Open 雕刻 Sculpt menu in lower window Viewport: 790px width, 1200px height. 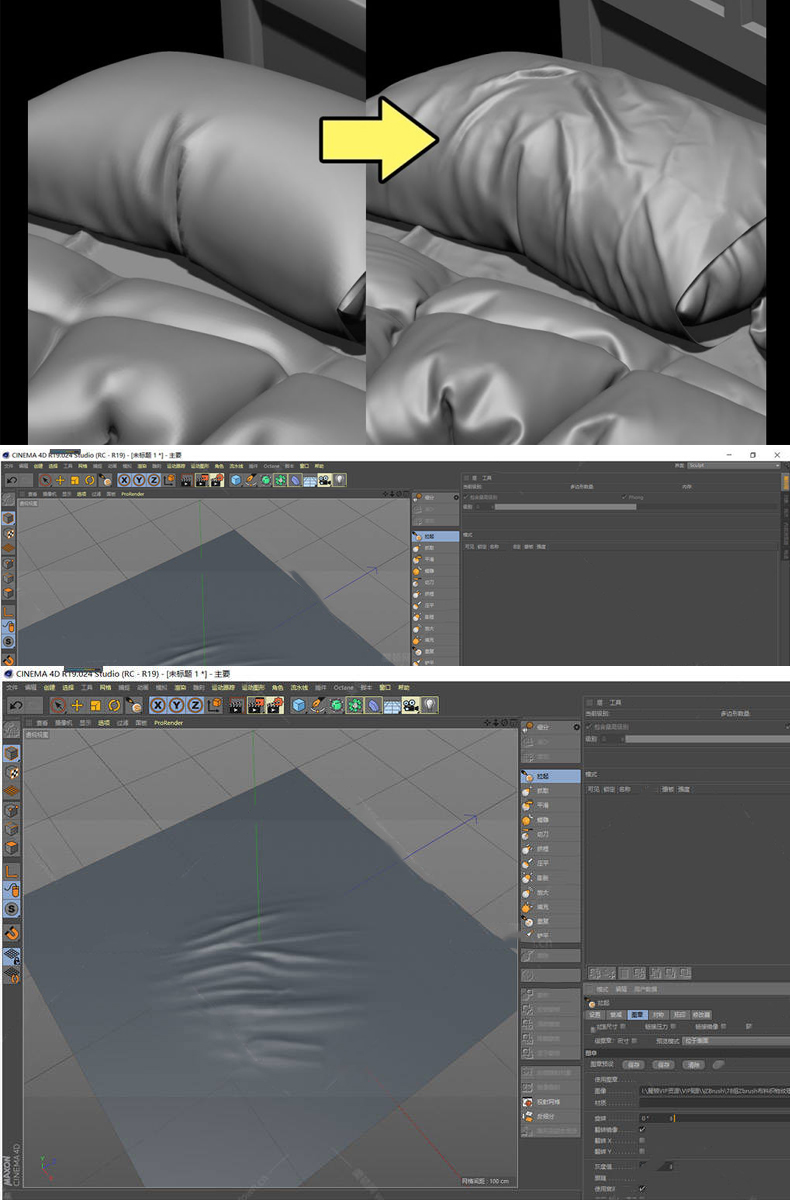(199, 688)
